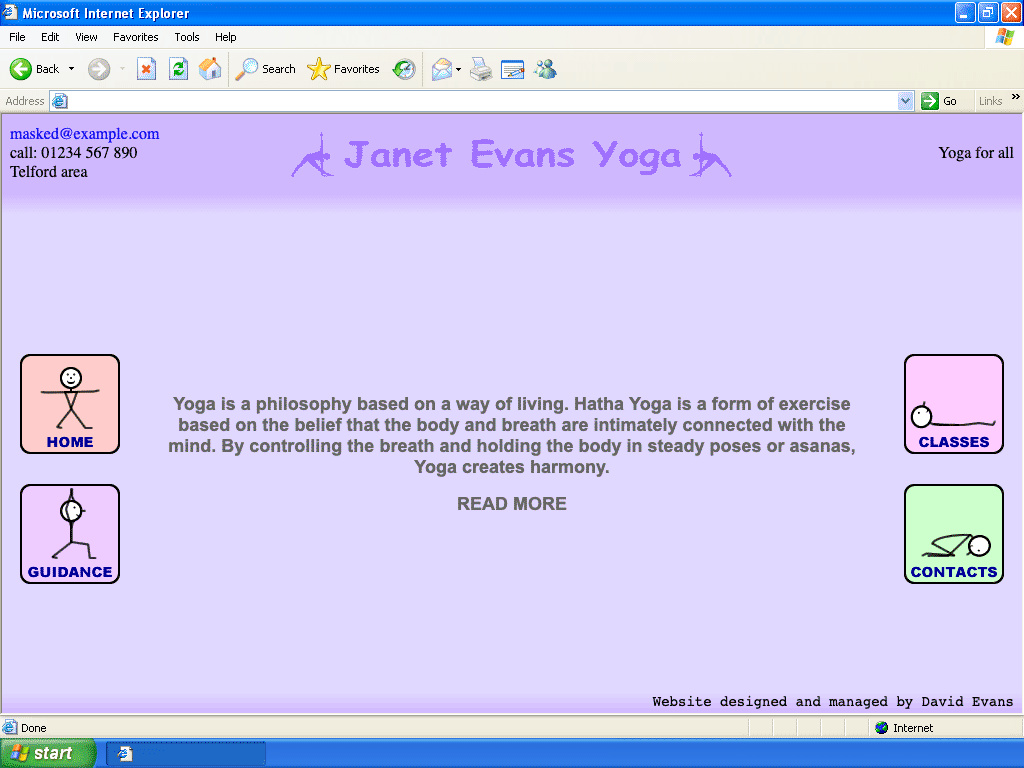Click 'Yoga for all' text
The image size is (1024, 768).
[976, 153]
